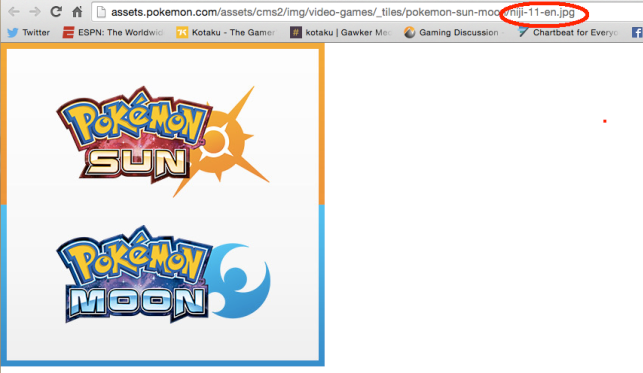Open the Kotaku - The Gamer bookmark
The width and height of the screenshot is (643, 373).
click(x=226, y=32)
